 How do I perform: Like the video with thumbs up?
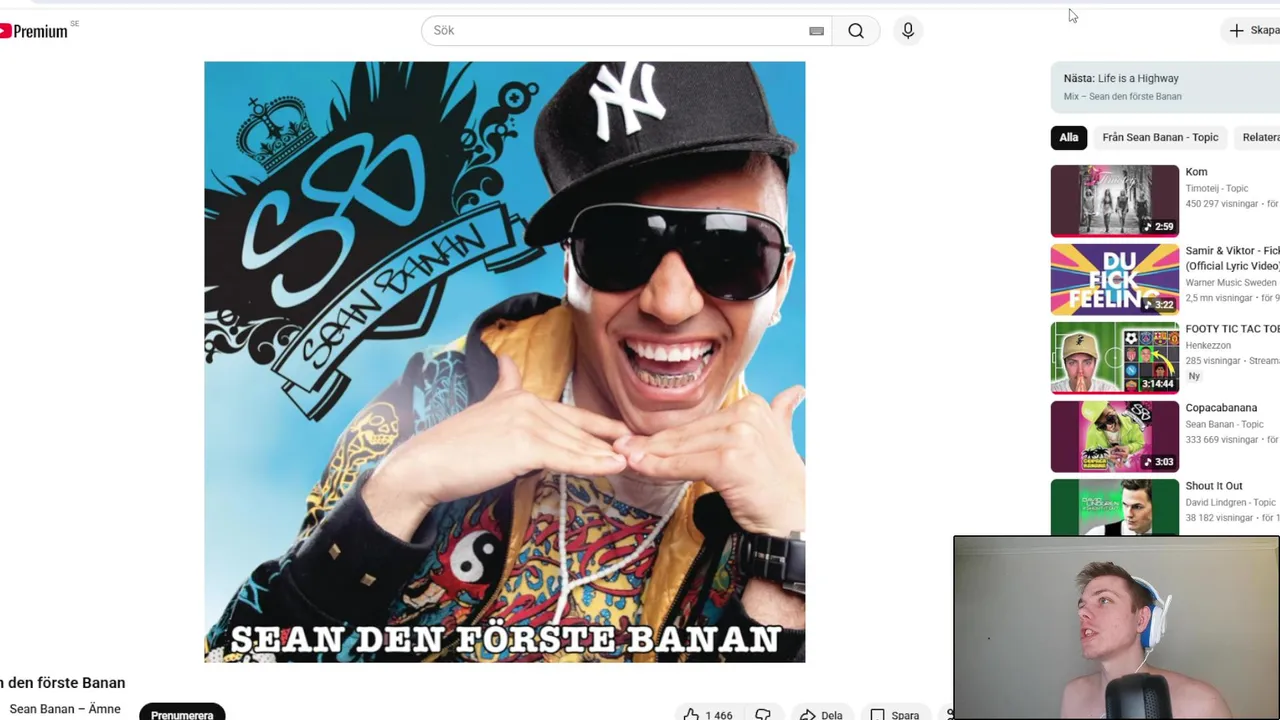tap(708, 714)
